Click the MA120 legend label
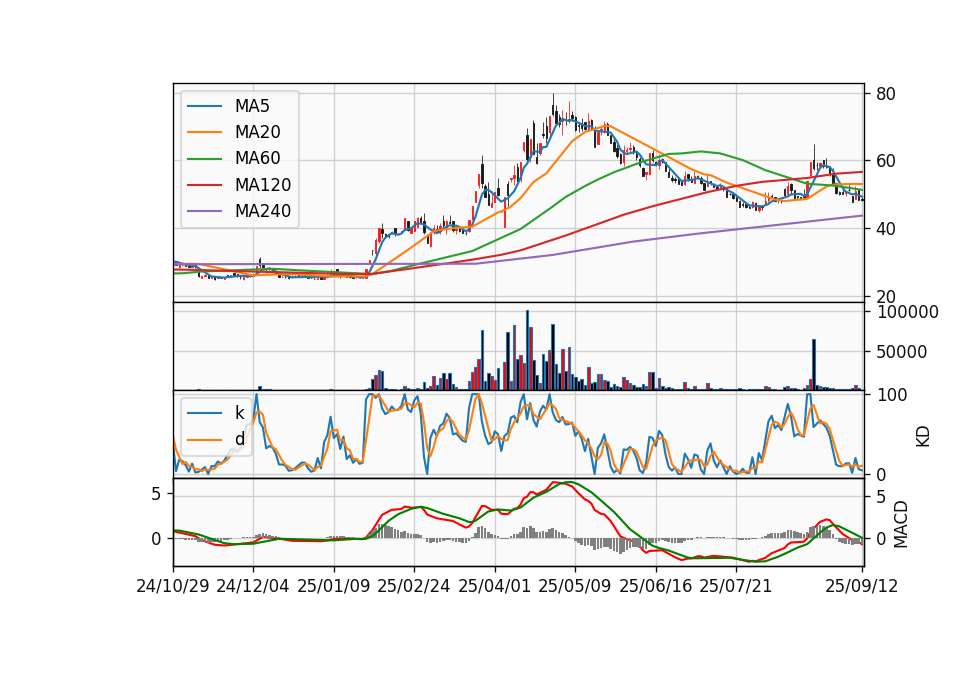 point(263,185)
